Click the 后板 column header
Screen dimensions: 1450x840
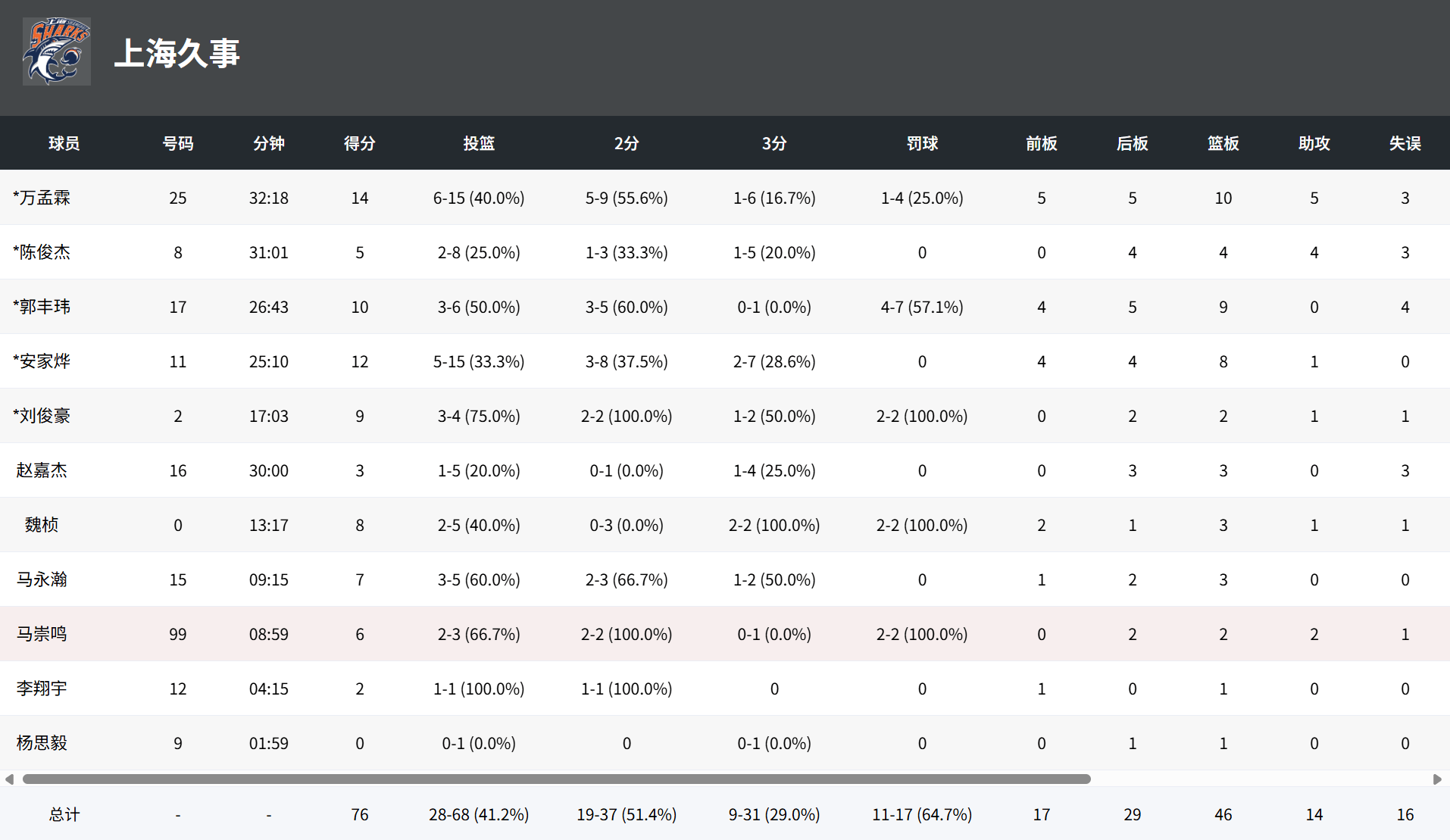click(1133, 143)
